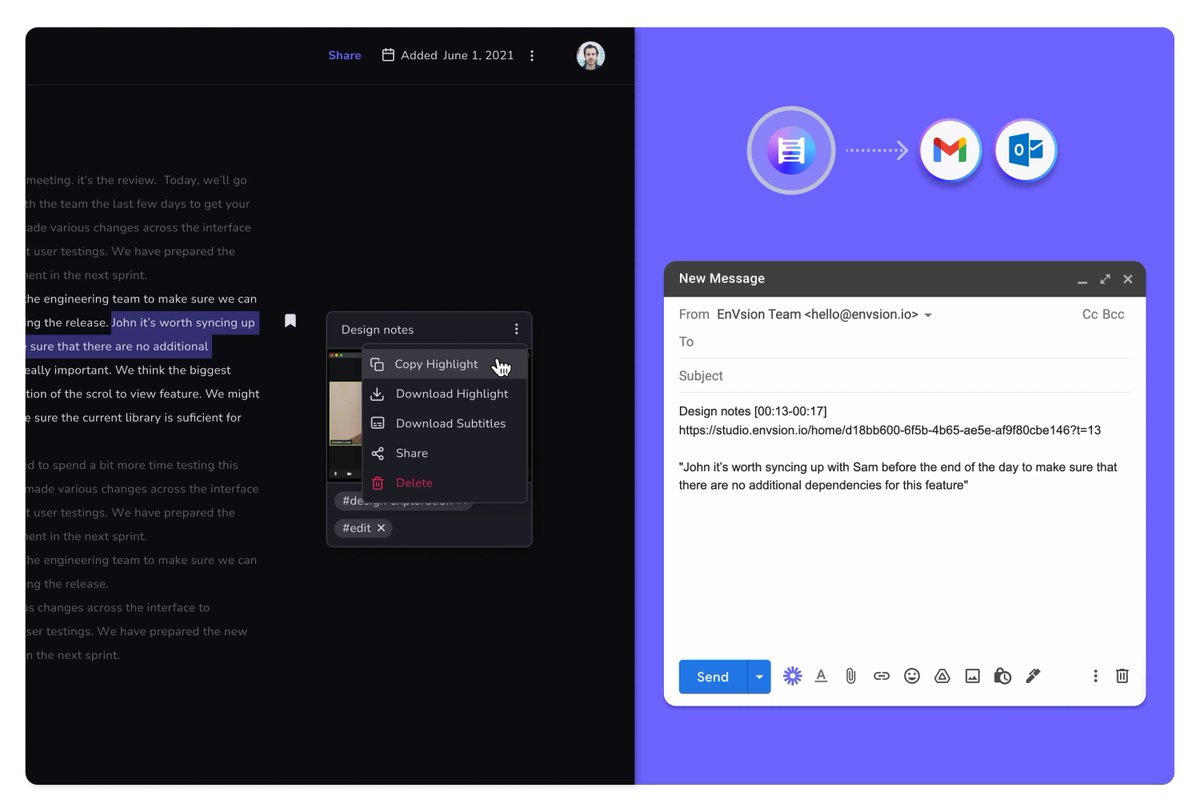This screenshot has height=812, width=1200.
Task: Insert signature with the pen icon
Action: [1033, 676]
